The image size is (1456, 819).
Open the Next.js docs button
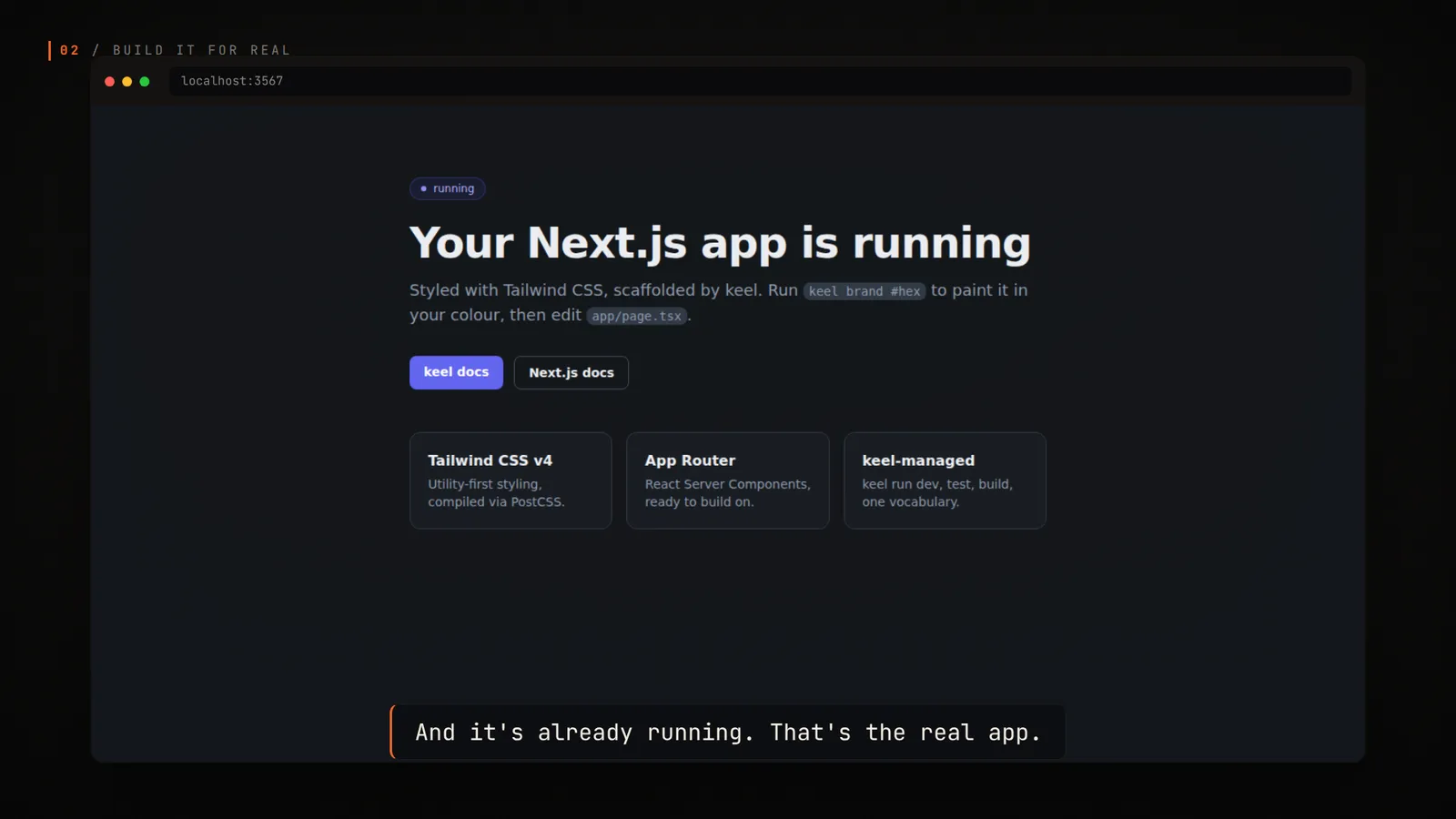pyautogui.click(x=571, y=372)
